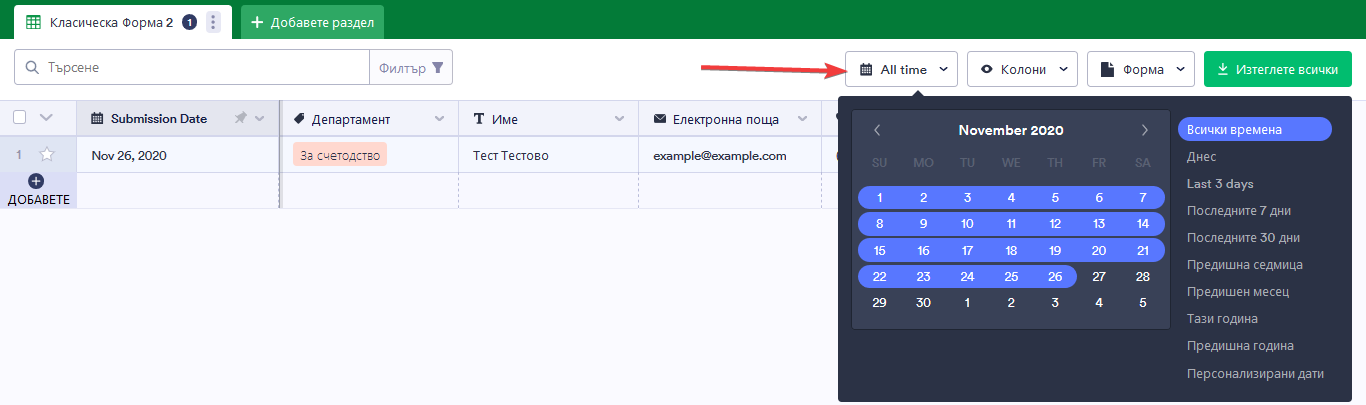Open the All time date range dropdown
1366x405 pixels.
point(902,69)
